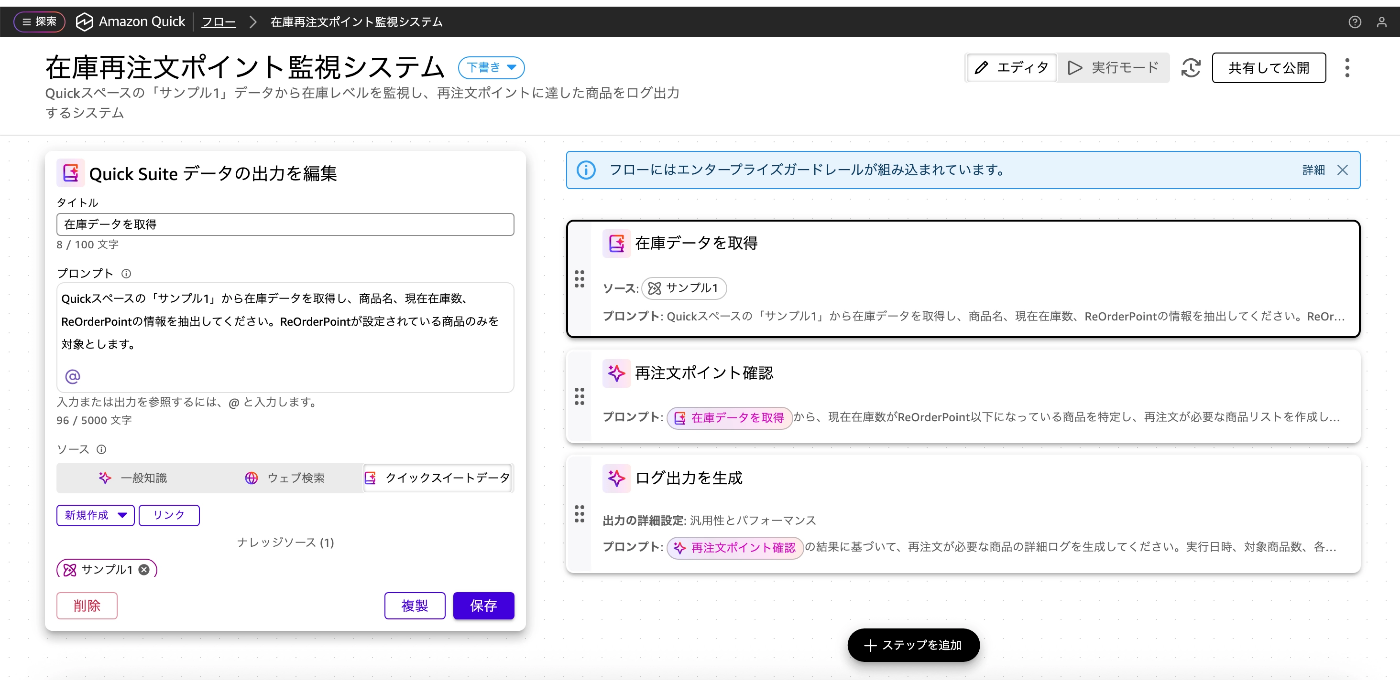
Task: Click the help question mark icon
Action: click(1355, 21)
